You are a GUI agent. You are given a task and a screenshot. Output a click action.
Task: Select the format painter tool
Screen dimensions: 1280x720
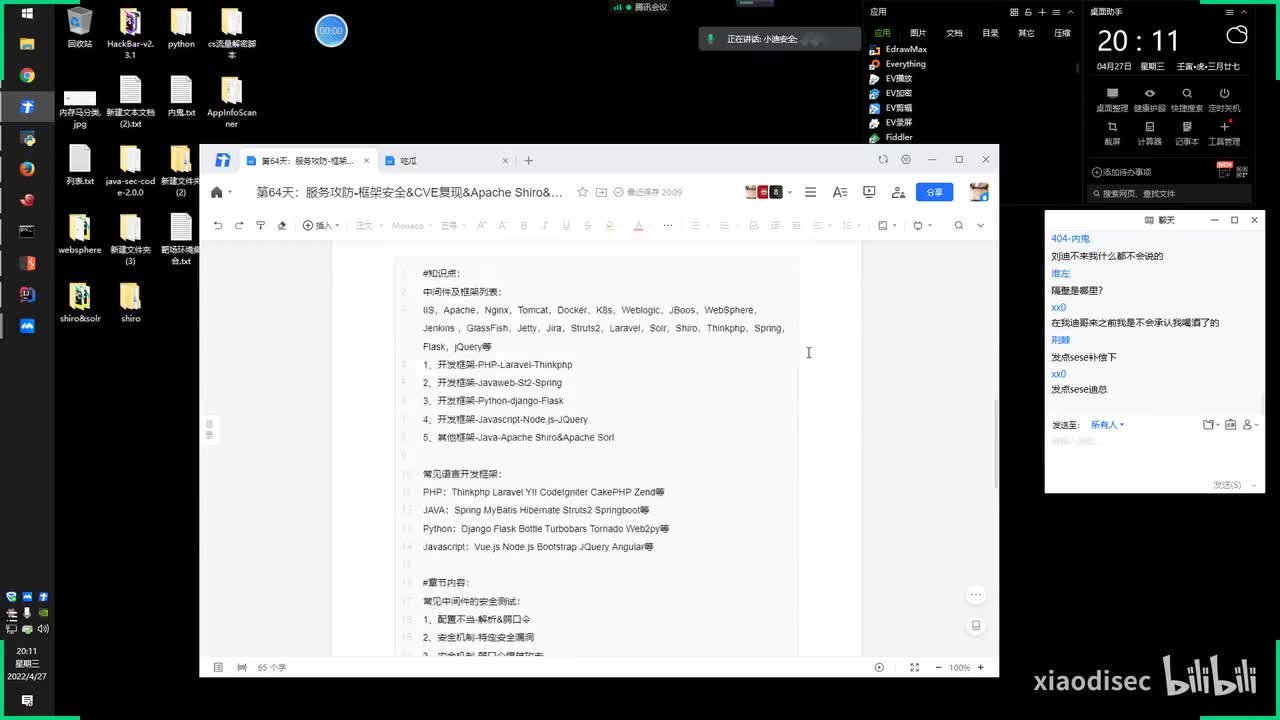(x=260, y=225)
